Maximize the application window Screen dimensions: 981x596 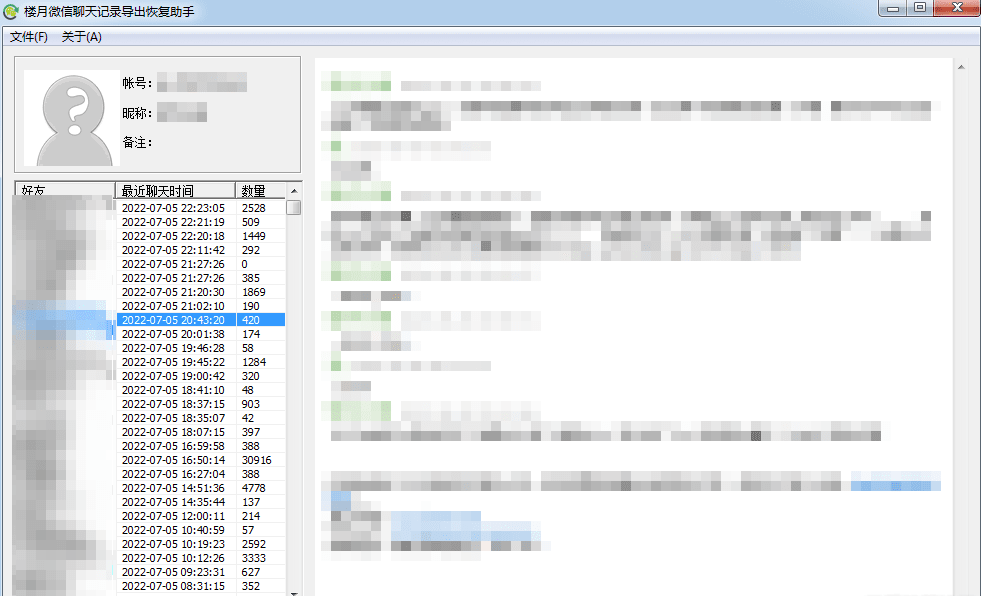[919, 9]
